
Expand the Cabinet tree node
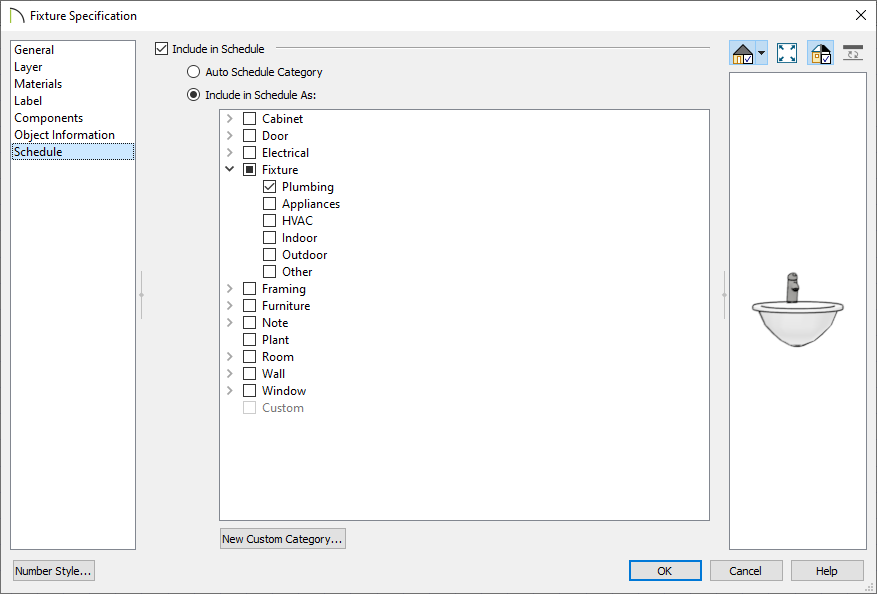(x=229, y=119)
